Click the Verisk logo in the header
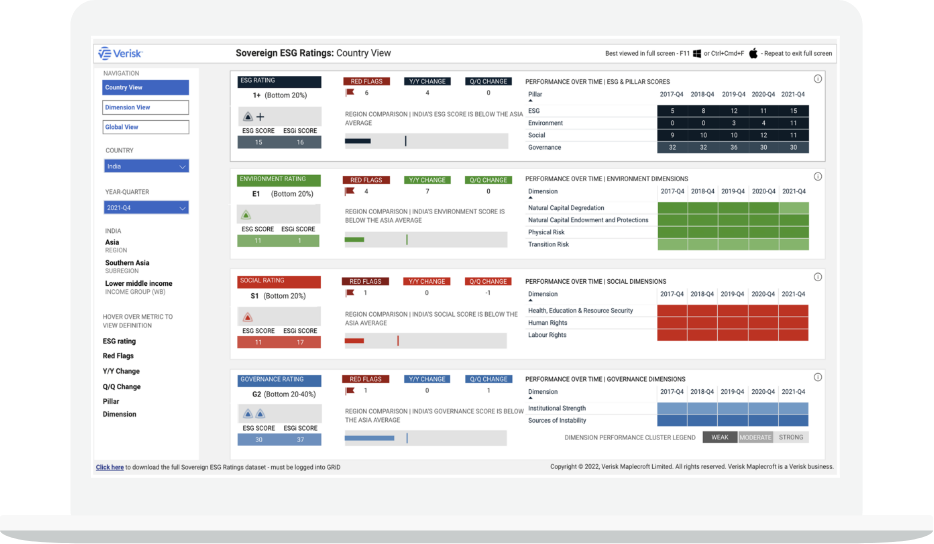The image size is (934, 544). 121,53
